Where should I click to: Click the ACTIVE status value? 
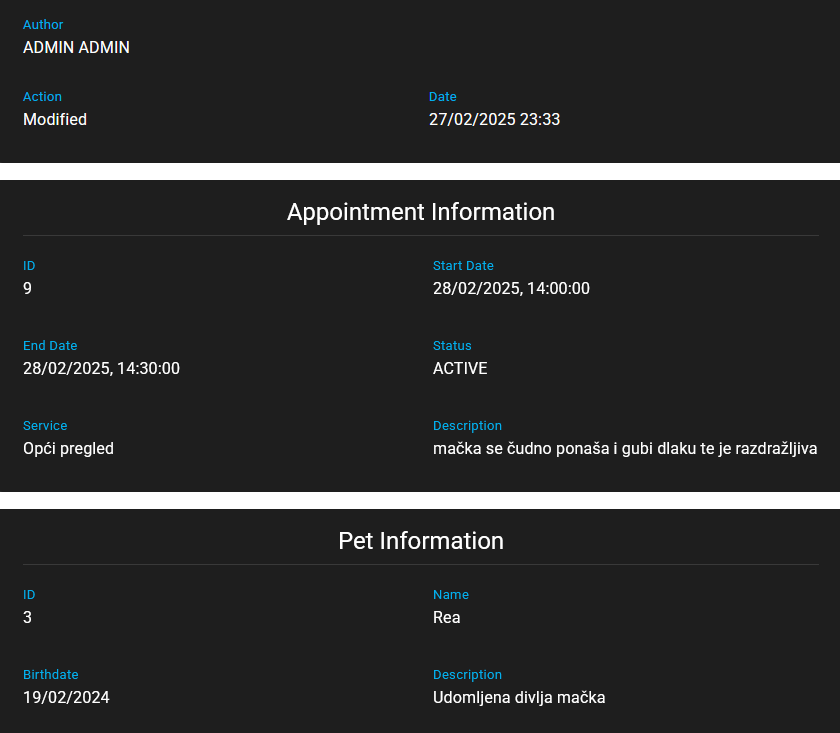(x=460, y=368)
